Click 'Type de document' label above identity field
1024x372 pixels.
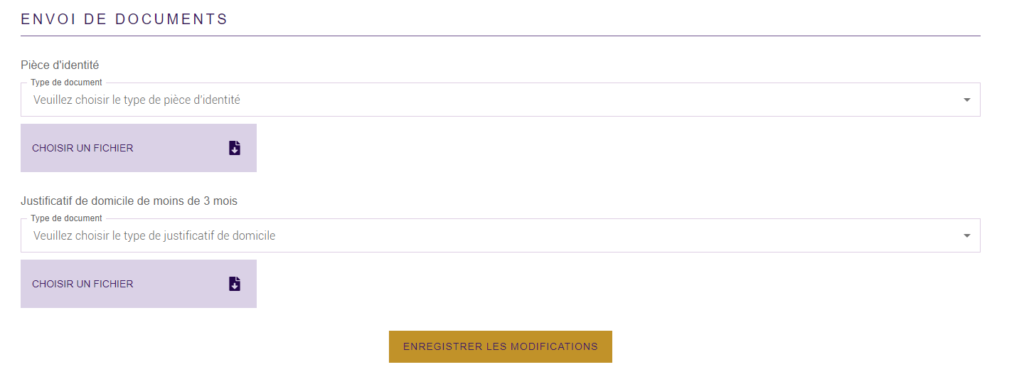point(66,83)
